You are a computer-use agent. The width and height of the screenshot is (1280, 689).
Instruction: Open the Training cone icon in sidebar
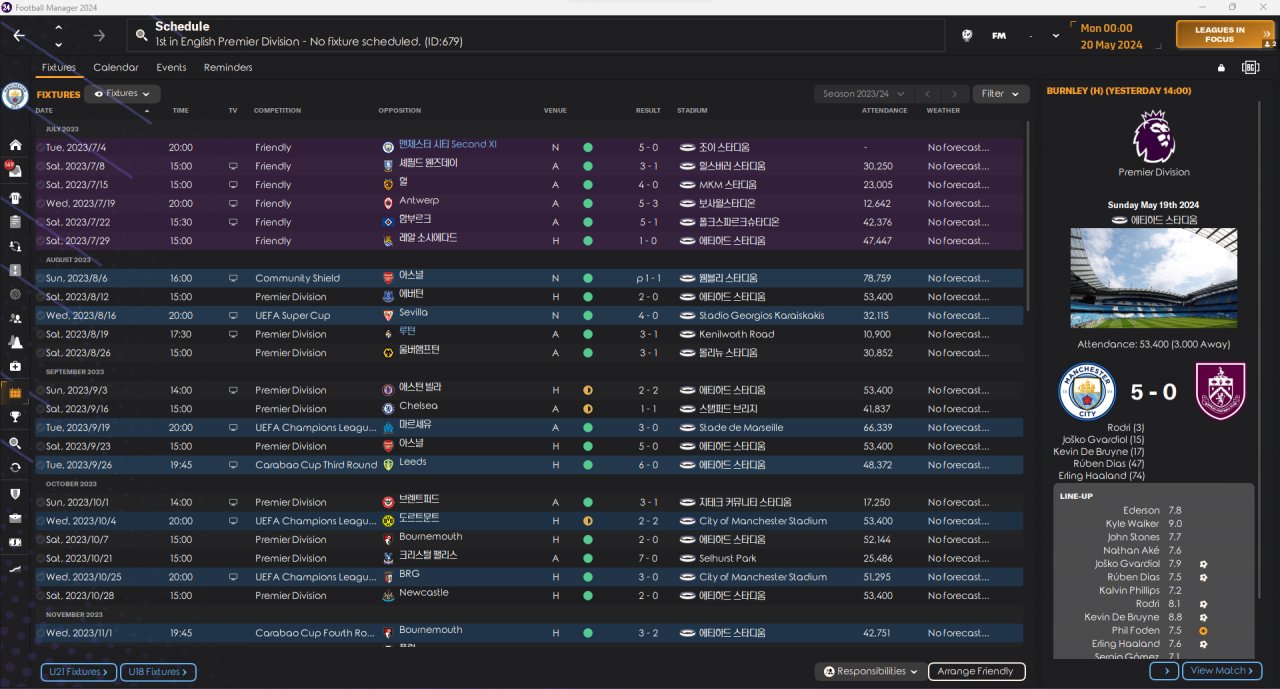click(15, 343)
